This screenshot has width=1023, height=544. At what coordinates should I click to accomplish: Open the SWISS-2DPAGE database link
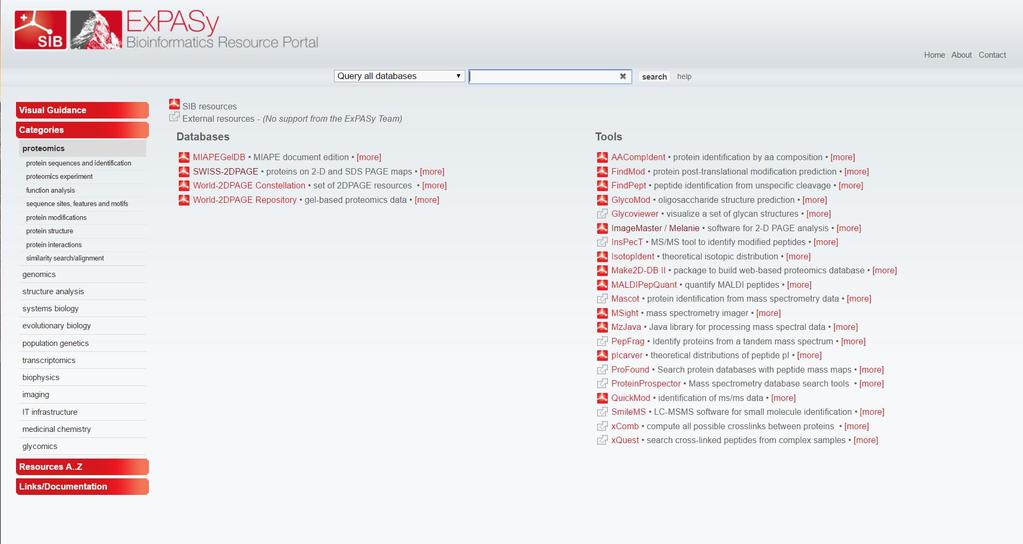225,172
